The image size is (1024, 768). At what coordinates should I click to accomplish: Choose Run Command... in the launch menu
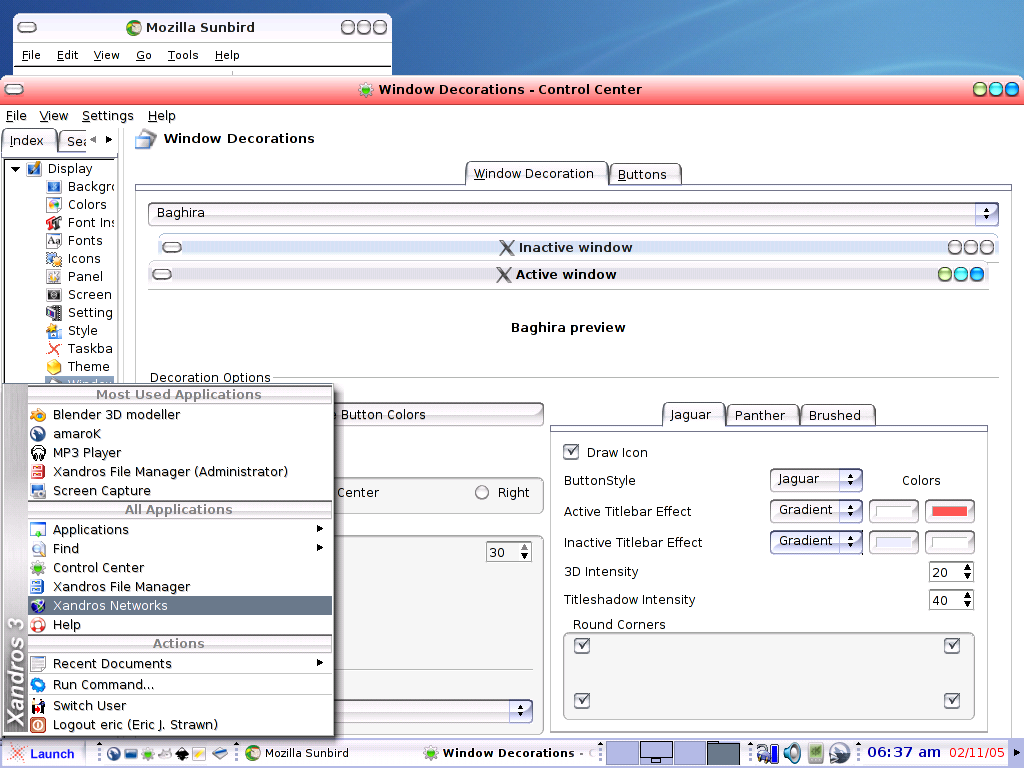coord(180,684)
